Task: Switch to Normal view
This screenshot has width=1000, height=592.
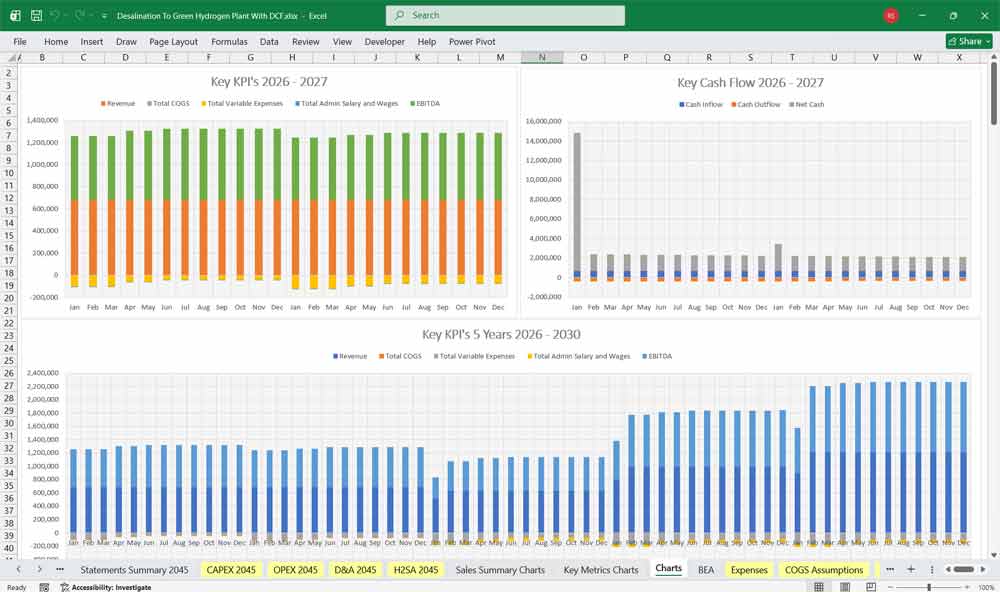Action: [821, 586]
